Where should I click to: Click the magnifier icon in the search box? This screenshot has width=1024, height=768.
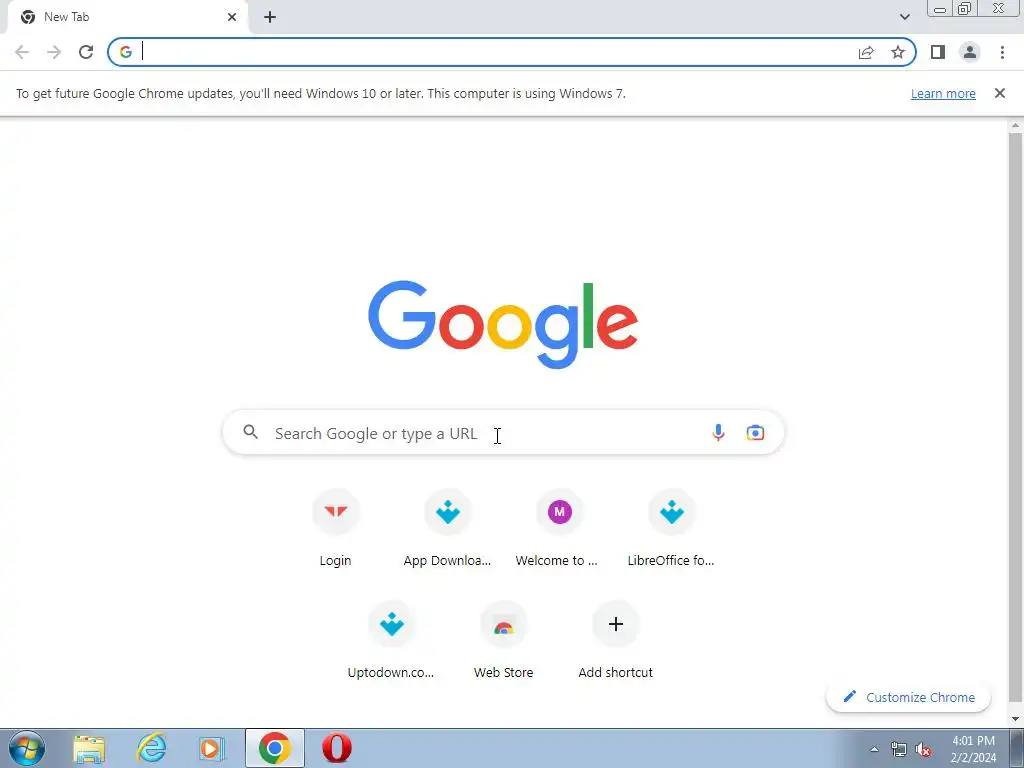251,432
